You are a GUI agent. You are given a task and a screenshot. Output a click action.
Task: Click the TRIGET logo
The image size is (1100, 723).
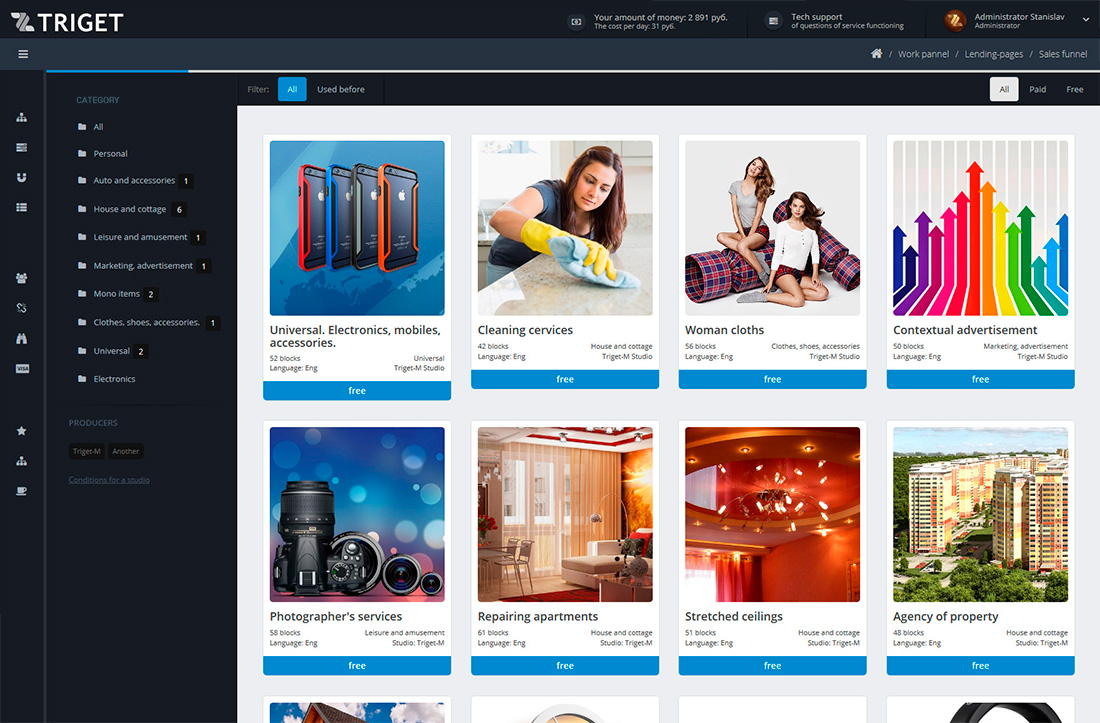(67, 22)
